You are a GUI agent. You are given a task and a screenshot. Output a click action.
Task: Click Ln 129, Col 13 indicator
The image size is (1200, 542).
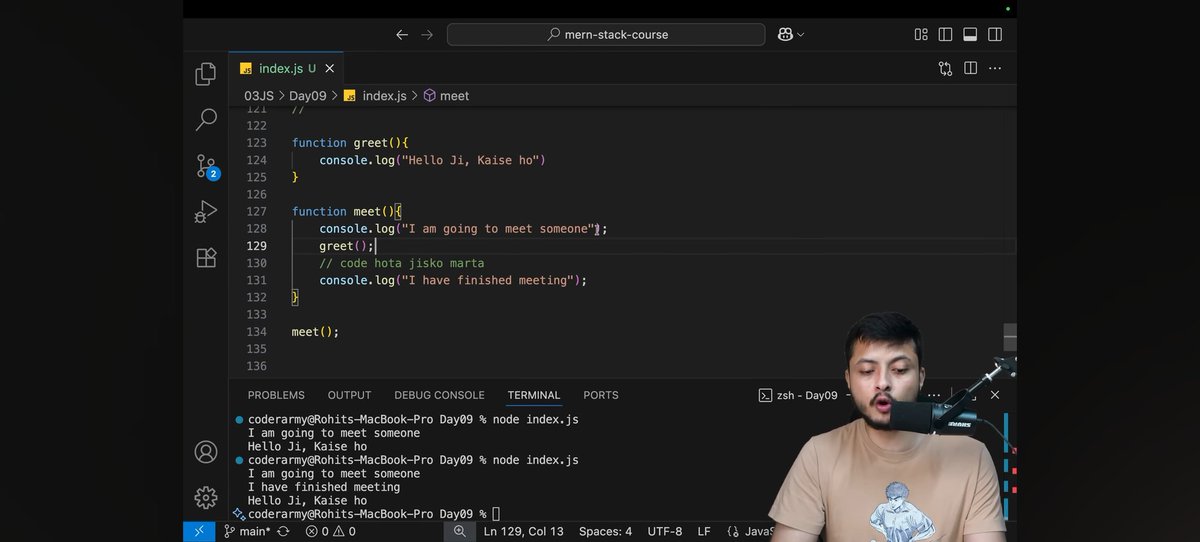point(523,531)
